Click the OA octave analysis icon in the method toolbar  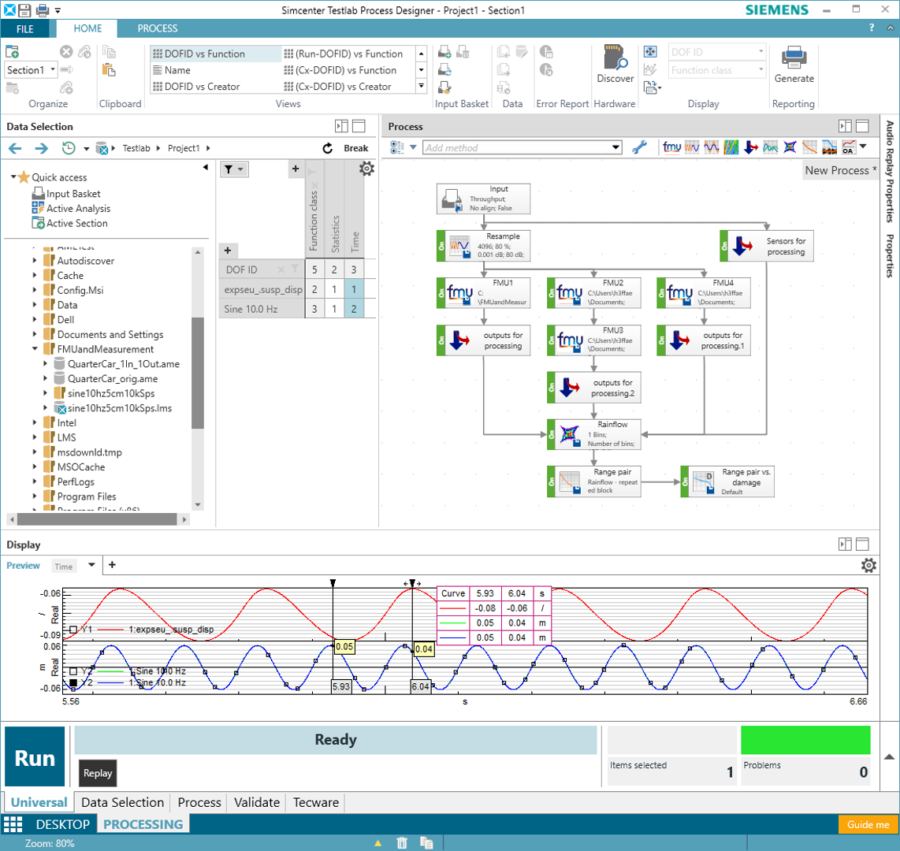[x=851, y=147]
